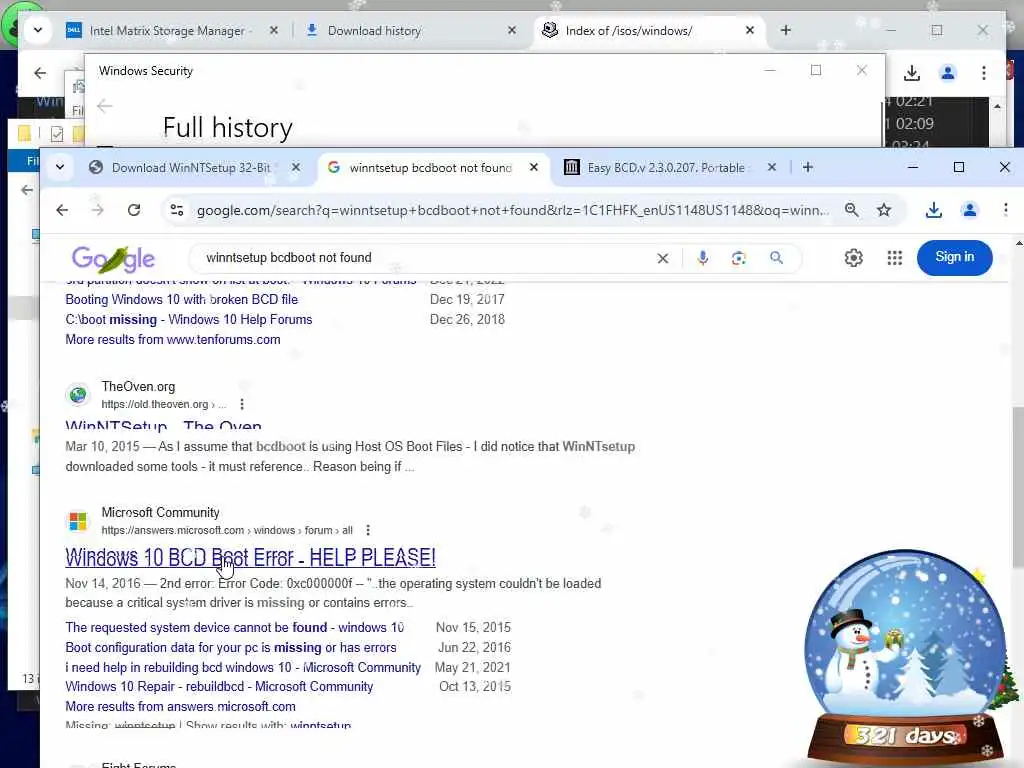Click the Full history heading in Windows Security
This screenshot has width=1024, height=768.
point(227,127)
